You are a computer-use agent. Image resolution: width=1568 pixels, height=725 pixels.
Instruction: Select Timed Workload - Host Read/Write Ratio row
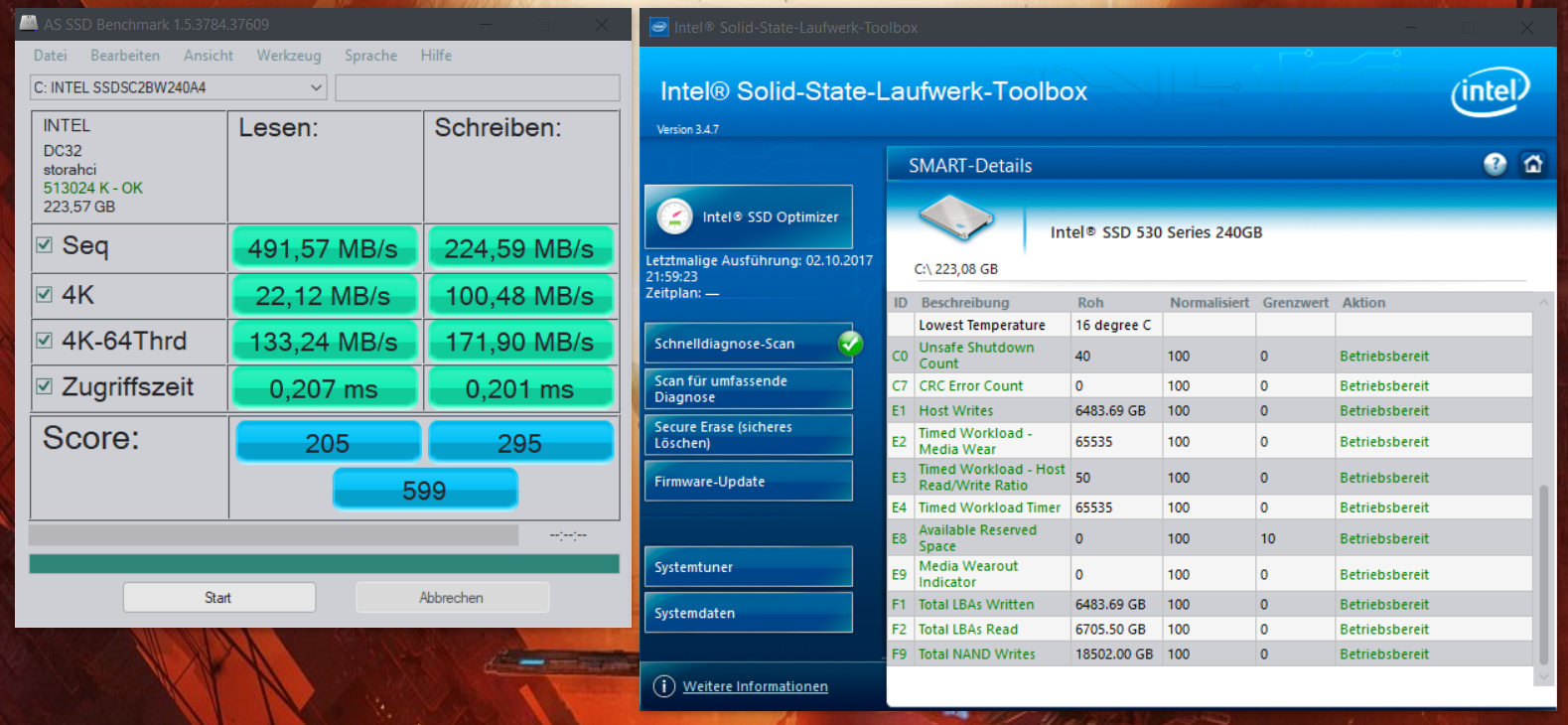coord(1211,477)
